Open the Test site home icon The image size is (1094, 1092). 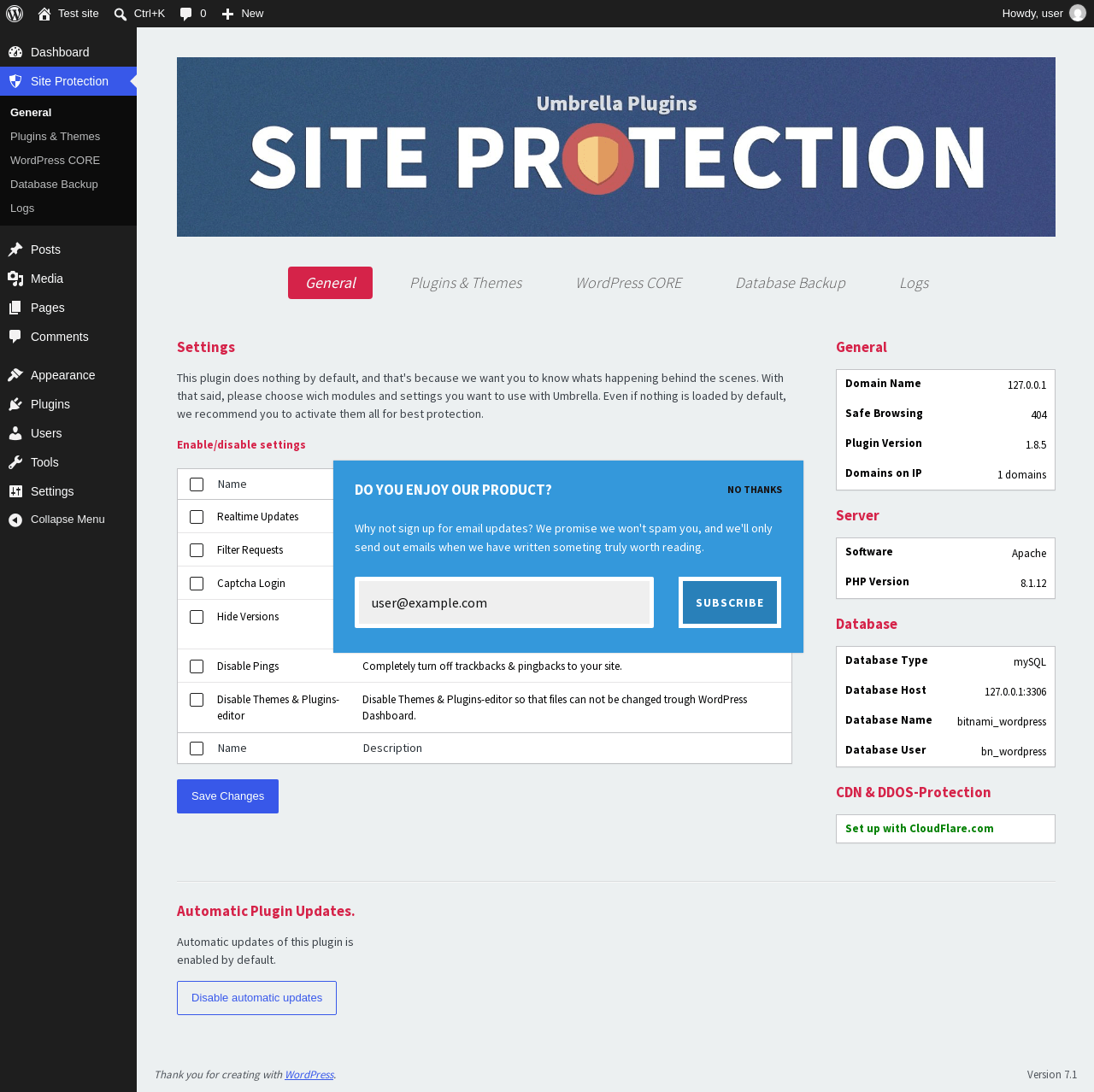[x=44, y=14]
